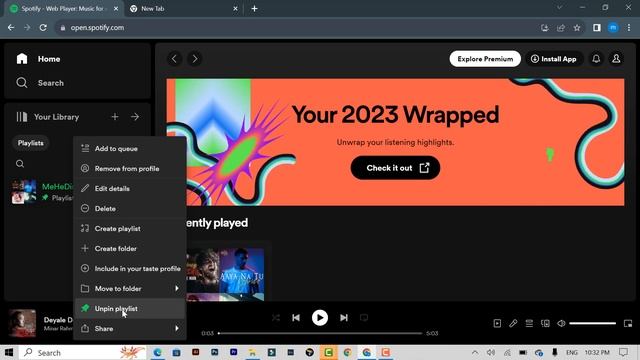The width and height of the screenshot is (640, 360).
Task: Open the Now Playing view
Action: [x=497, y=323]
